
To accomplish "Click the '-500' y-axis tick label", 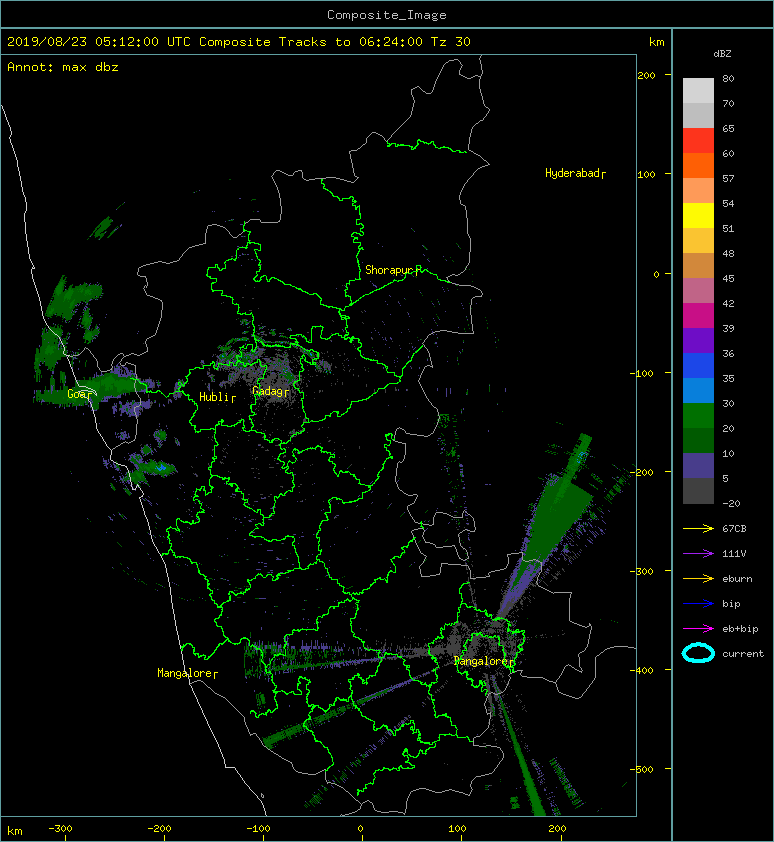I will pyautogui.click(x=642, y=770).
